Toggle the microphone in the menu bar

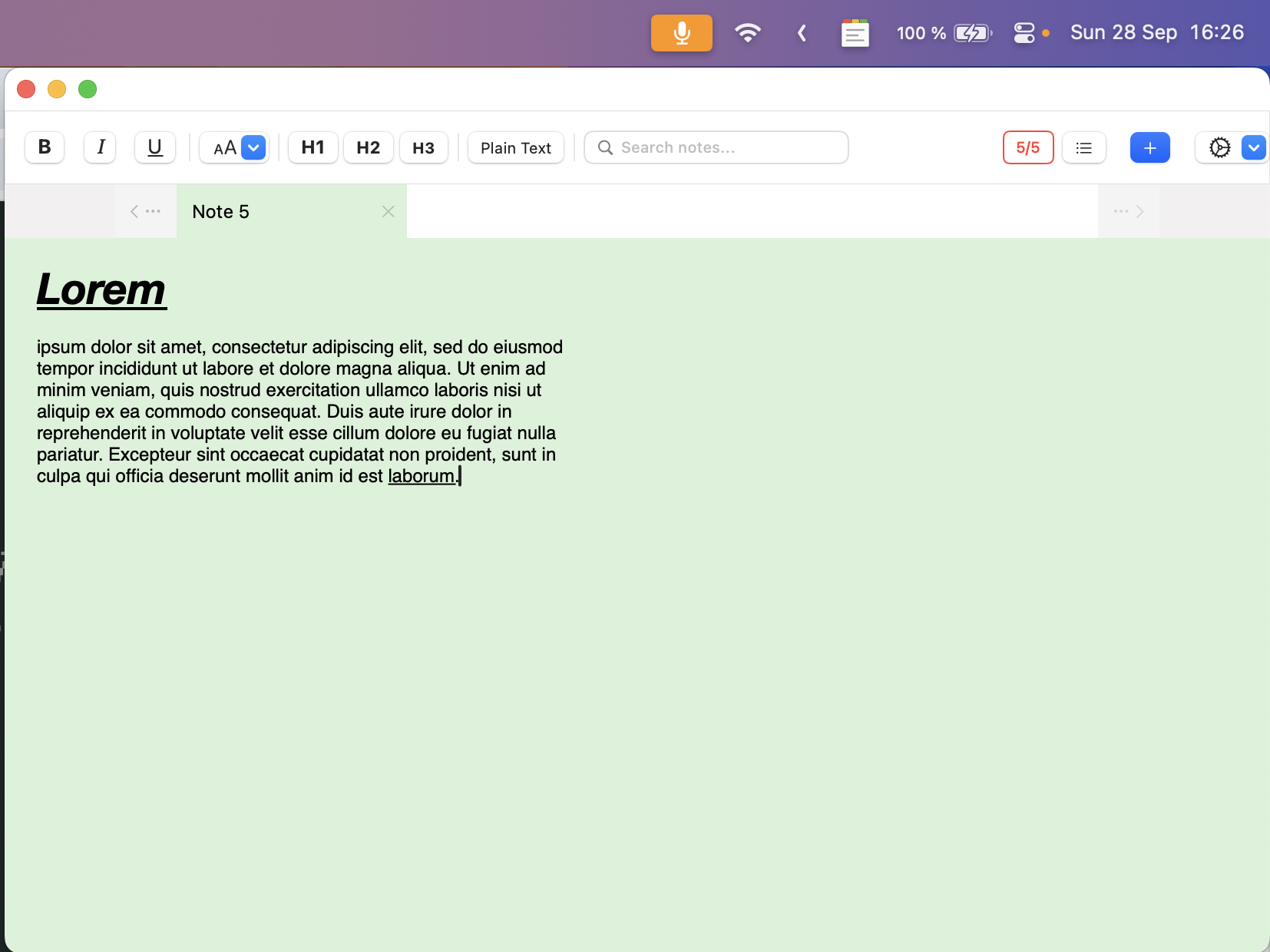[x=680, y=33]
